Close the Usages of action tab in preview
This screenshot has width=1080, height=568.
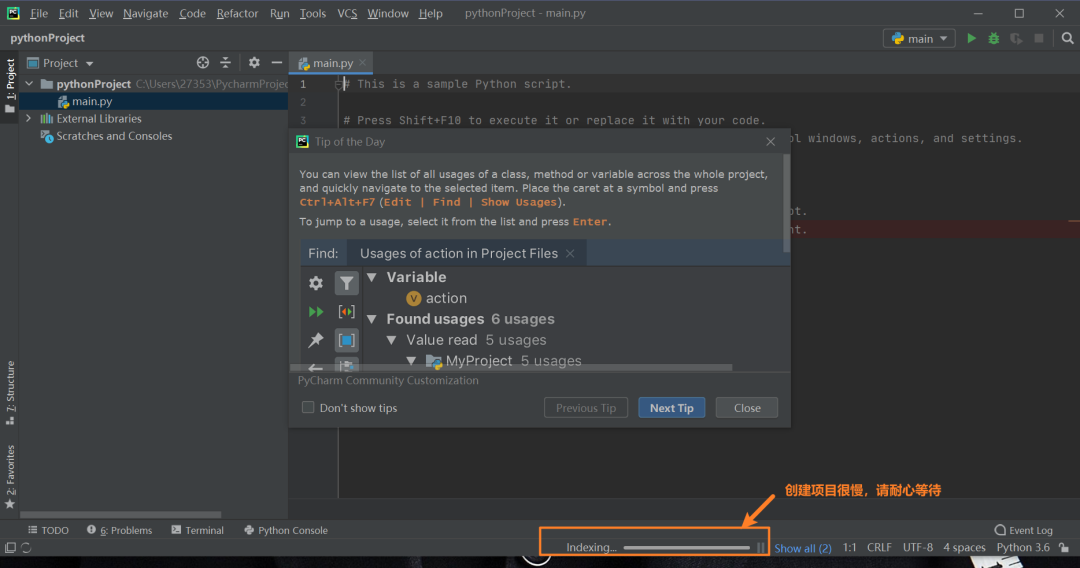(570, 253)
